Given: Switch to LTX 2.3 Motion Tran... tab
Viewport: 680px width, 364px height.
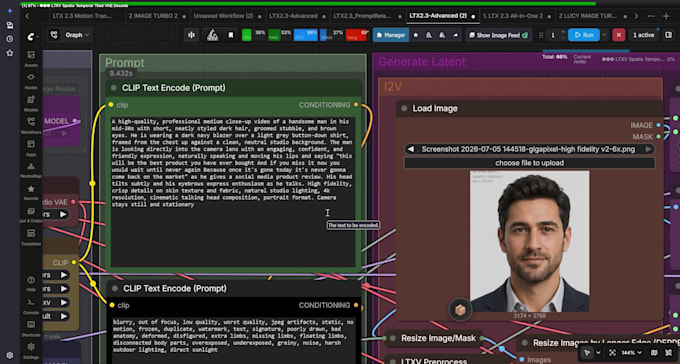Looking at the screenshot, I should (82, 16).
